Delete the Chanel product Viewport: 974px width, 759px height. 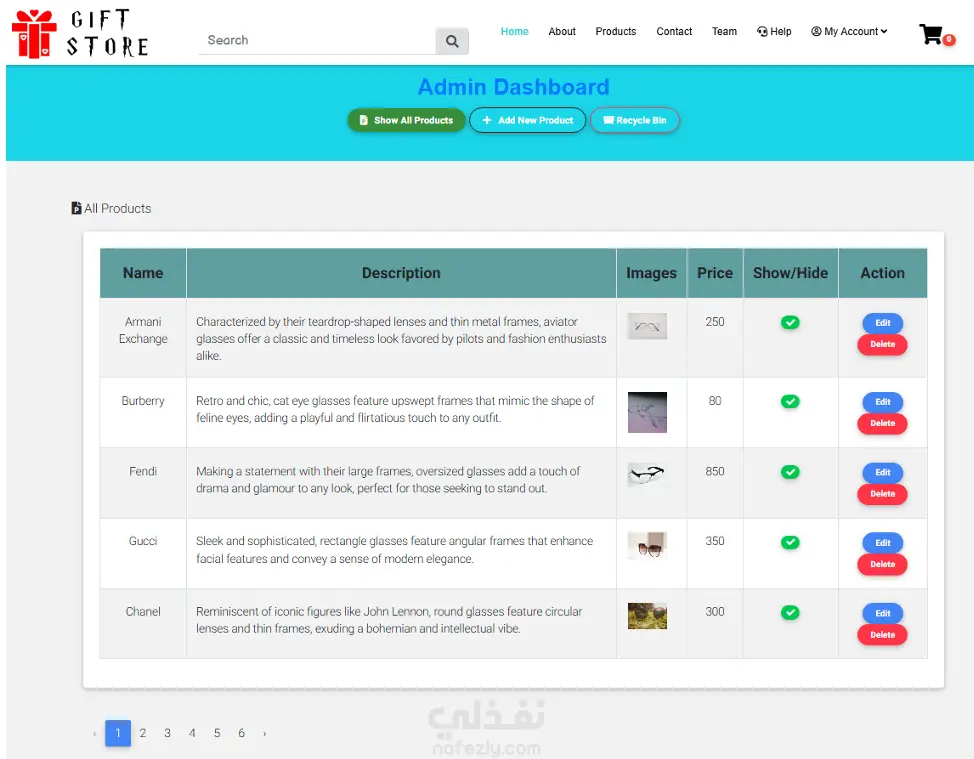click(883, 635)
